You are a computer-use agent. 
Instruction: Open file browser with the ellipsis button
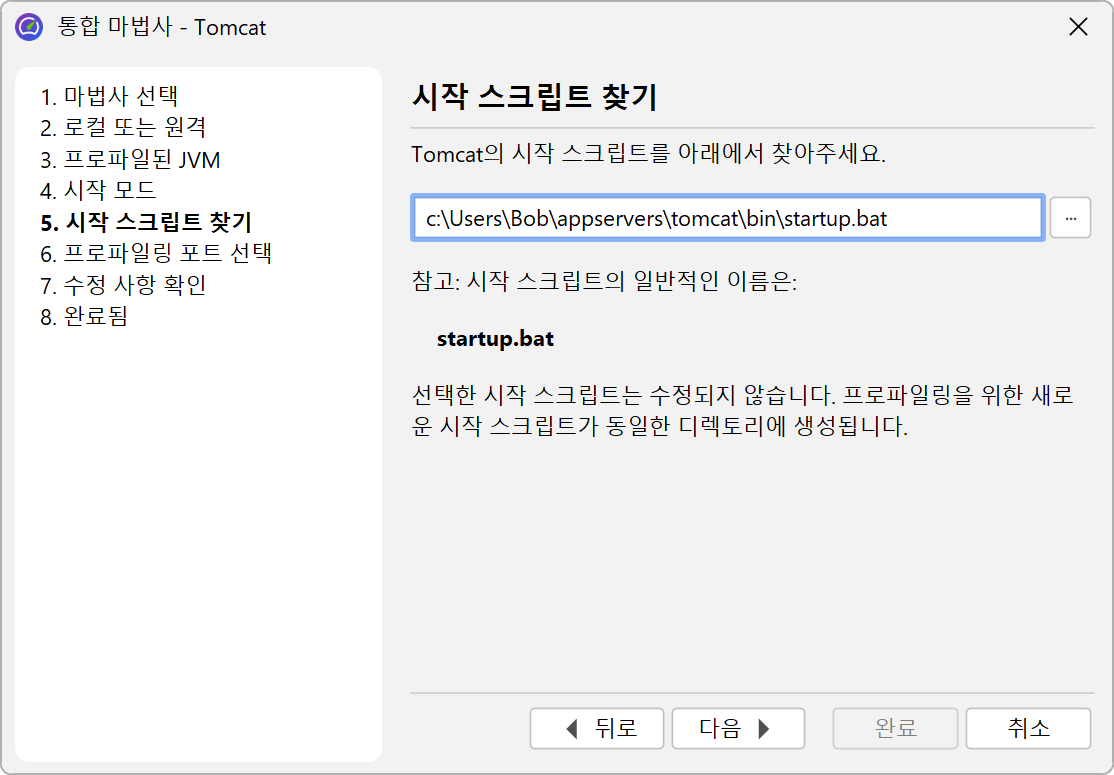[1070, 218]
